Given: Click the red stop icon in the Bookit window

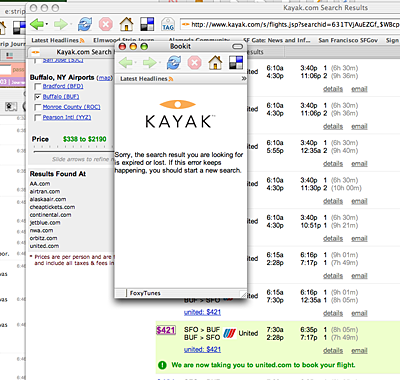Looking at the screenshot, I should click(194, 62).
